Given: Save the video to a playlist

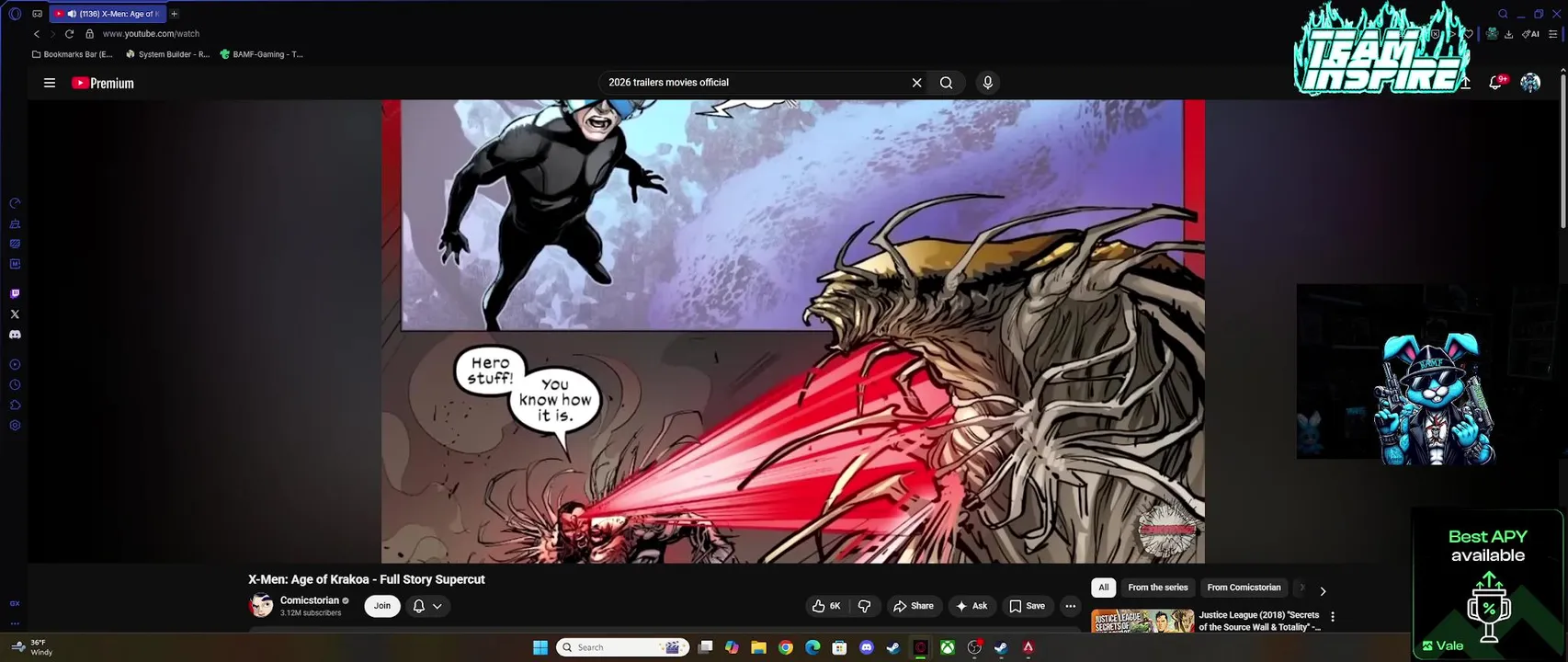Looking at the screenshot, I should click(1027, 606).
